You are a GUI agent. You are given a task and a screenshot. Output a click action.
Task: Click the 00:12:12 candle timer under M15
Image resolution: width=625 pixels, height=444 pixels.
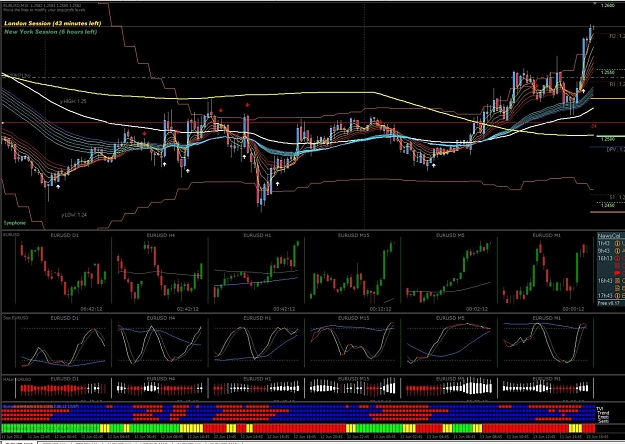pyautogui.click(x=381, y=309)
